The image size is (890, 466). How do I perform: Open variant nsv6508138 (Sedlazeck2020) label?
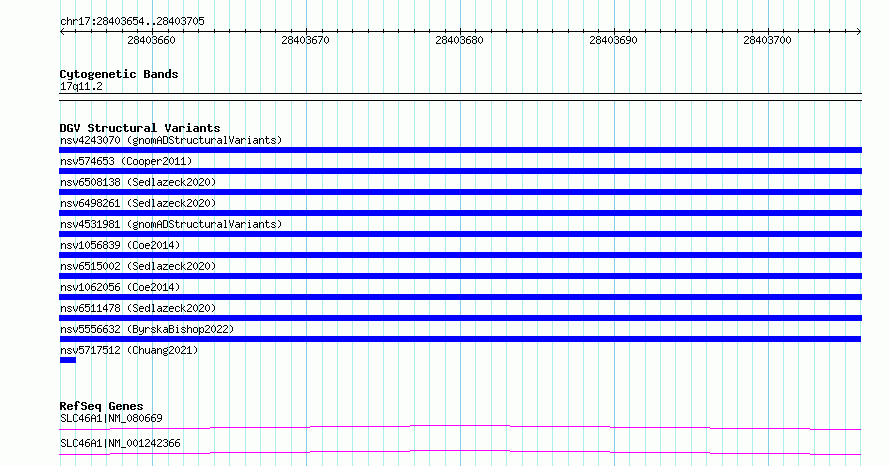pyautogui.click(x=138, y=182)
